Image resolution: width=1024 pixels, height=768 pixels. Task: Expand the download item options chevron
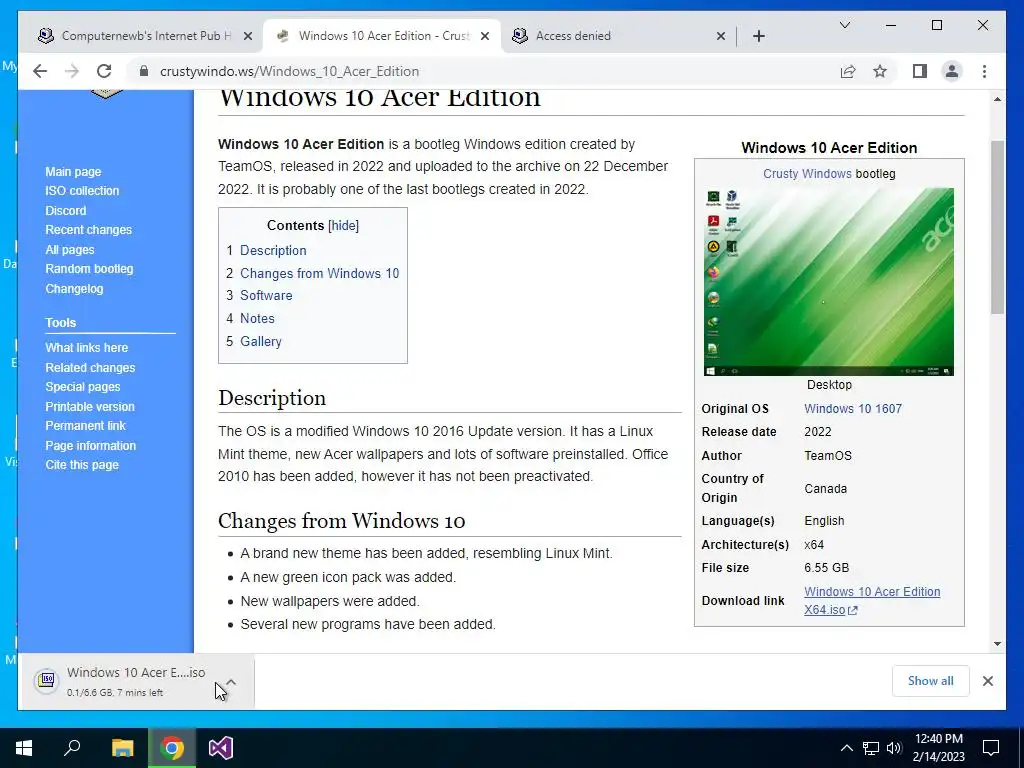tap(231, 681)
